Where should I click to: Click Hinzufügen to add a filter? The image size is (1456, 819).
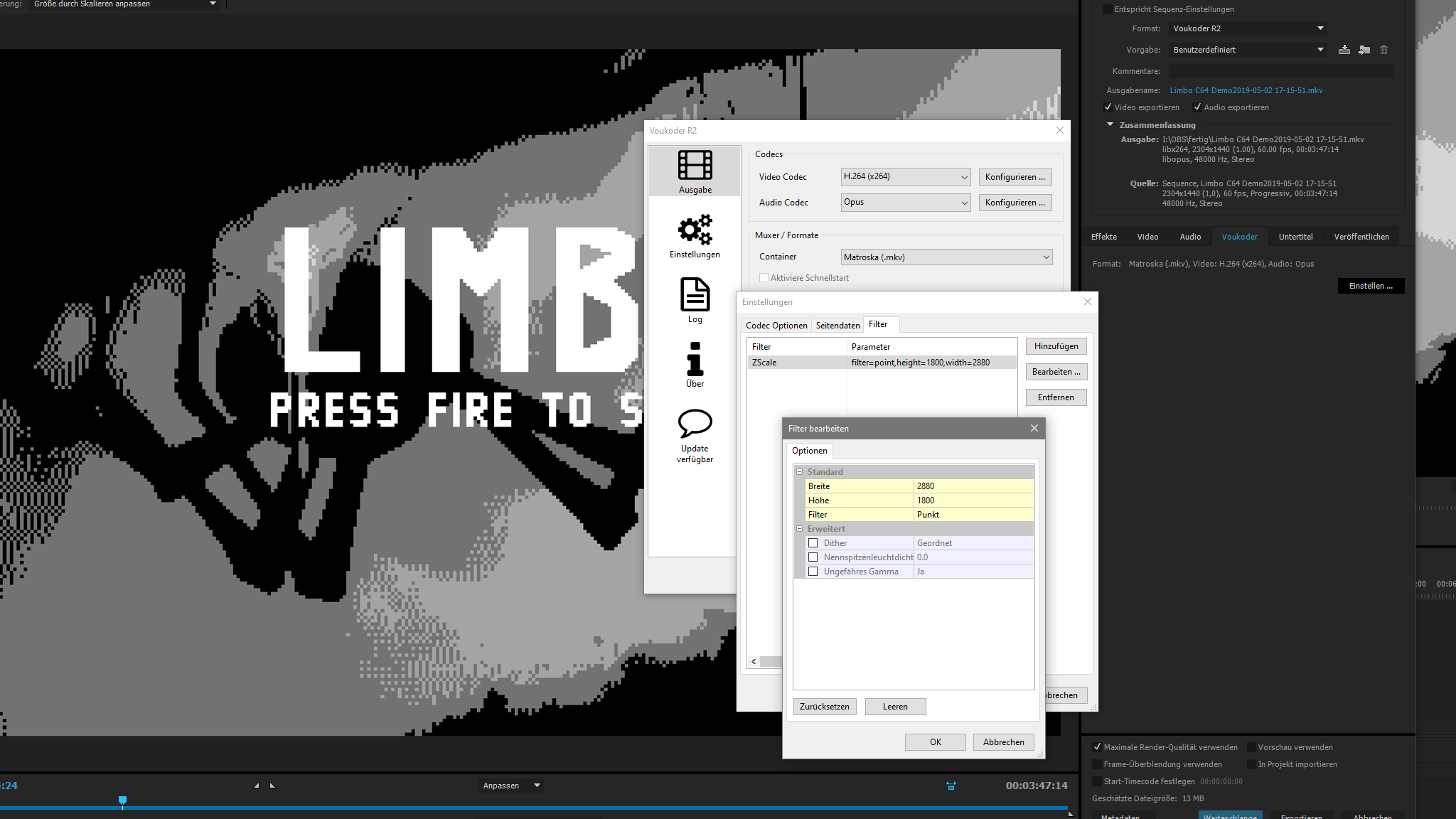tap(1056, 346)
